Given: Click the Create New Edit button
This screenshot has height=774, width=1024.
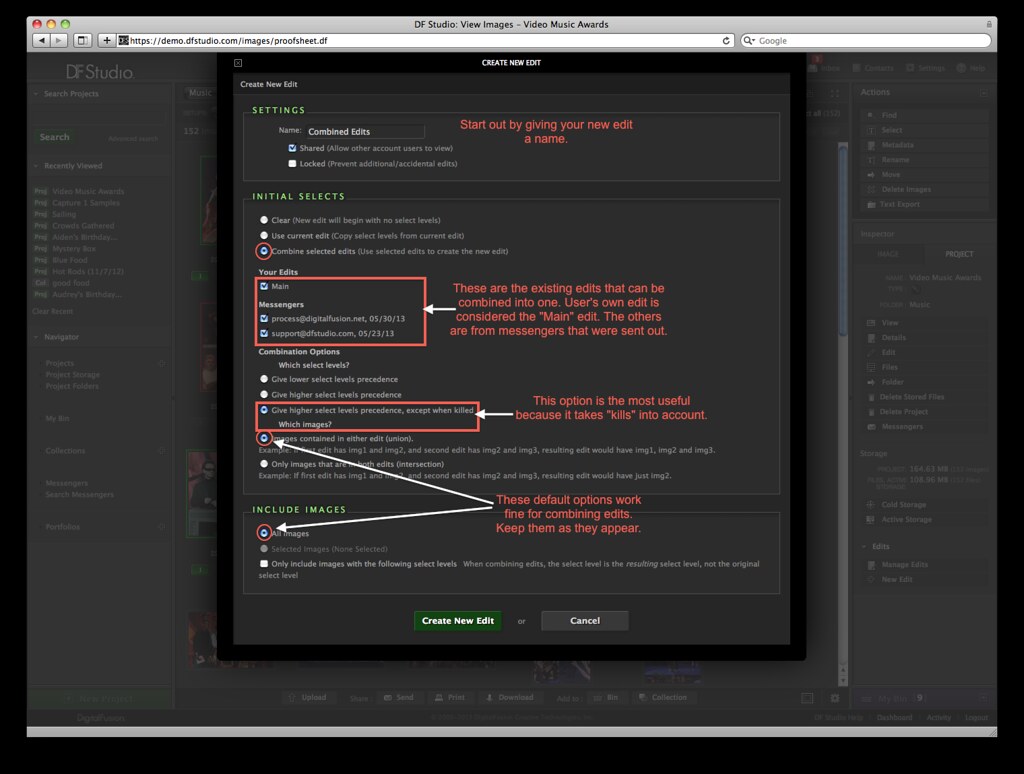Looking at the screenshot, I should (458, 621).
